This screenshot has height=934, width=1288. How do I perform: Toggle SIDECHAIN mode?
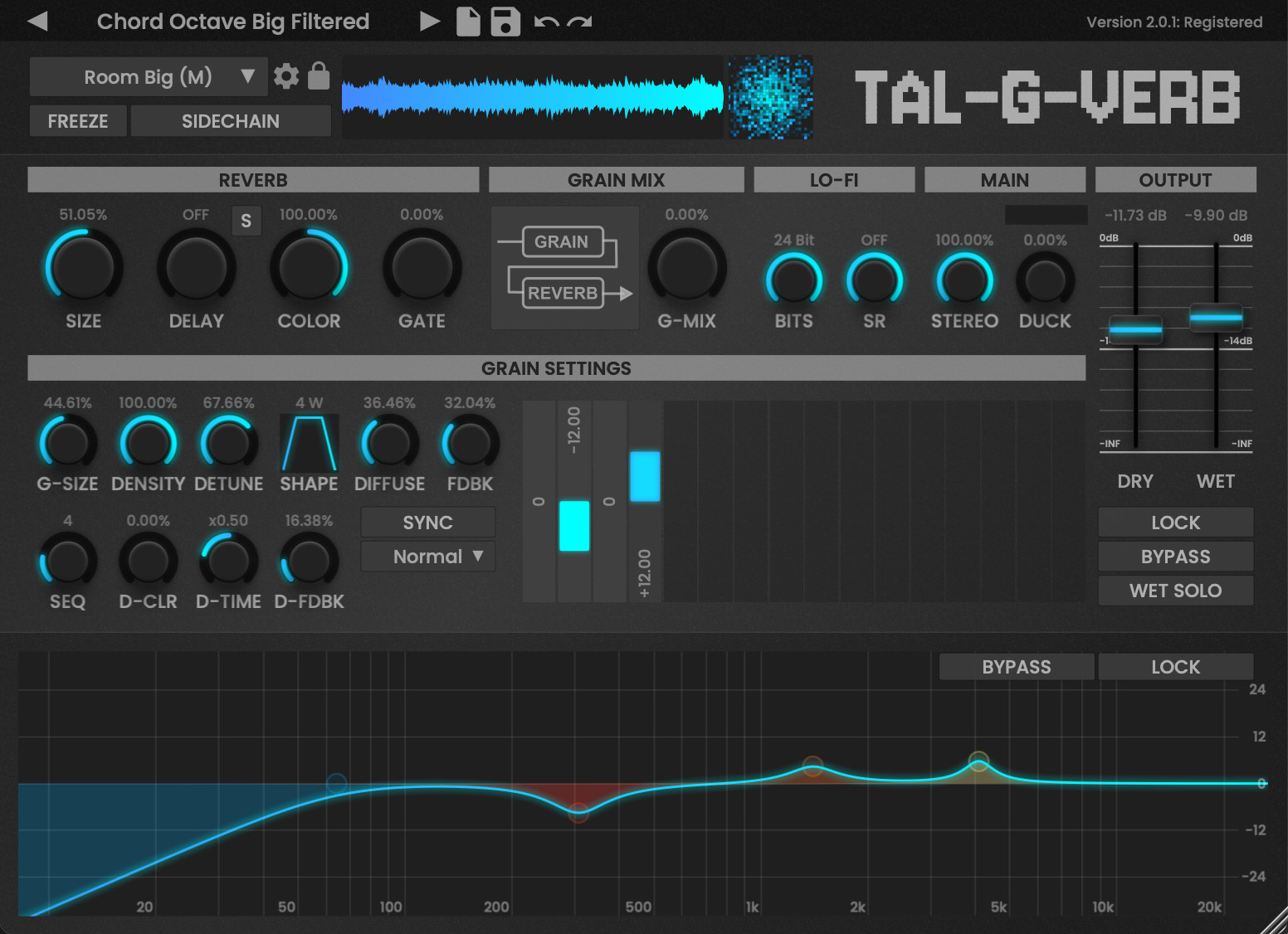pos(231,121)
